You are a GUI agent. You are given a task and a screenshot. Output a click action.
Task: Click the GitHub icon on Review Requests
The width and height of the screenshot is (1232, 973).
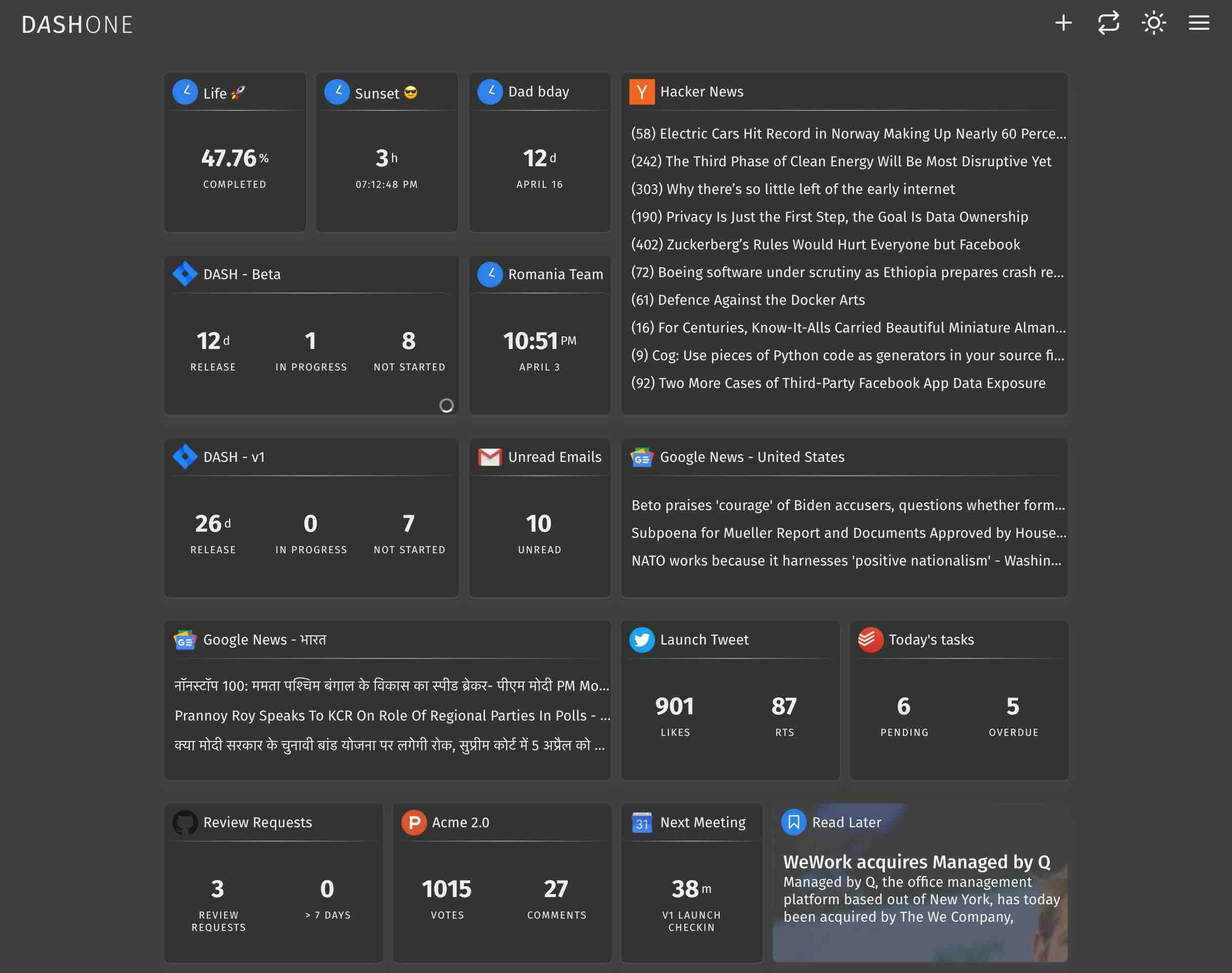coord(185,823)
